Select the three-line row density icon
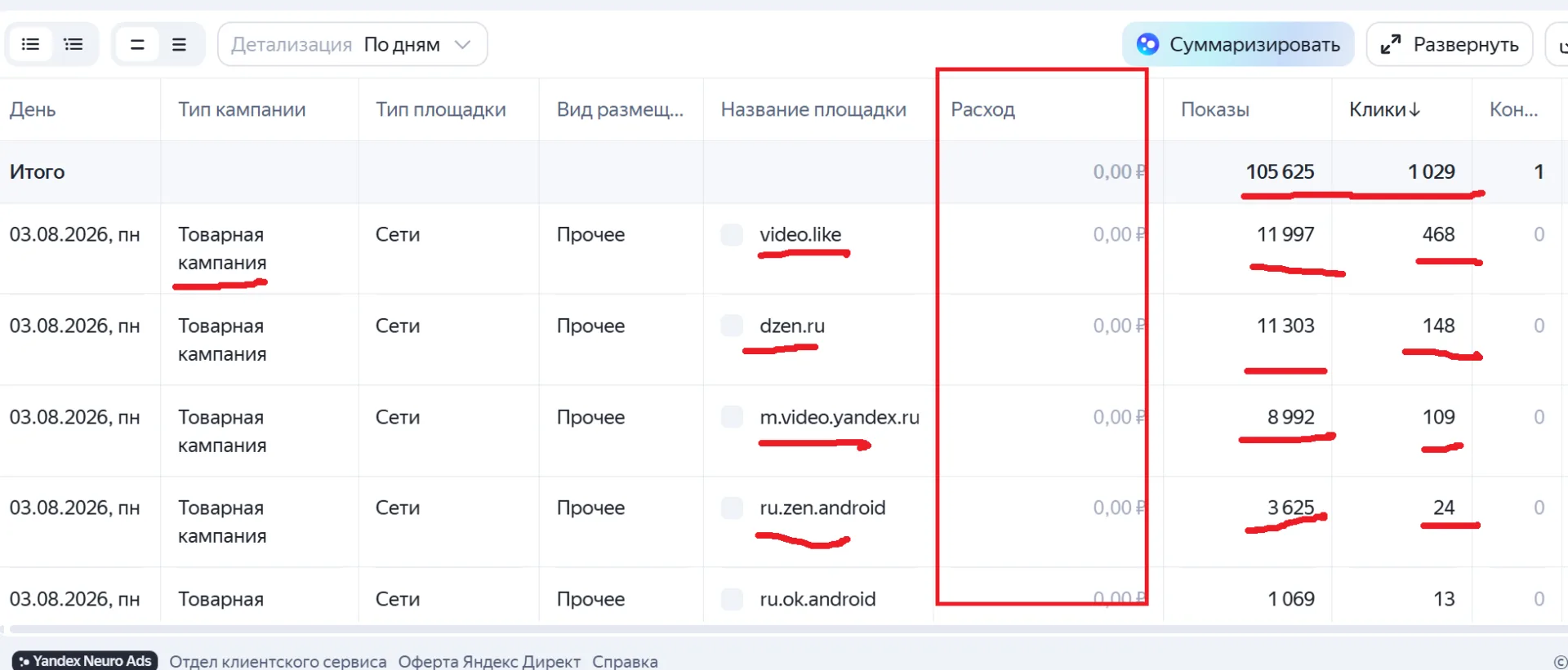 [x=180, y=44]
